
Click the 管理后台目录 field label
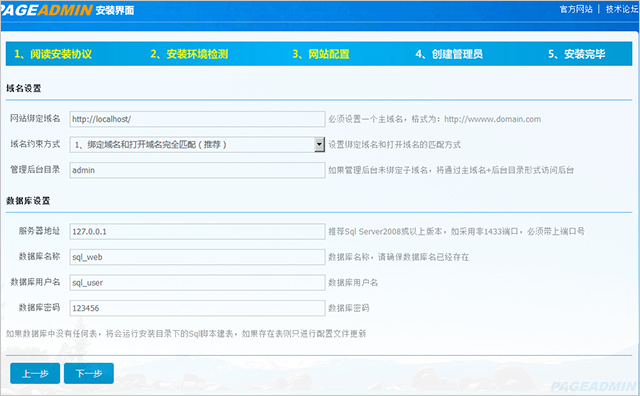coord(35,169)
